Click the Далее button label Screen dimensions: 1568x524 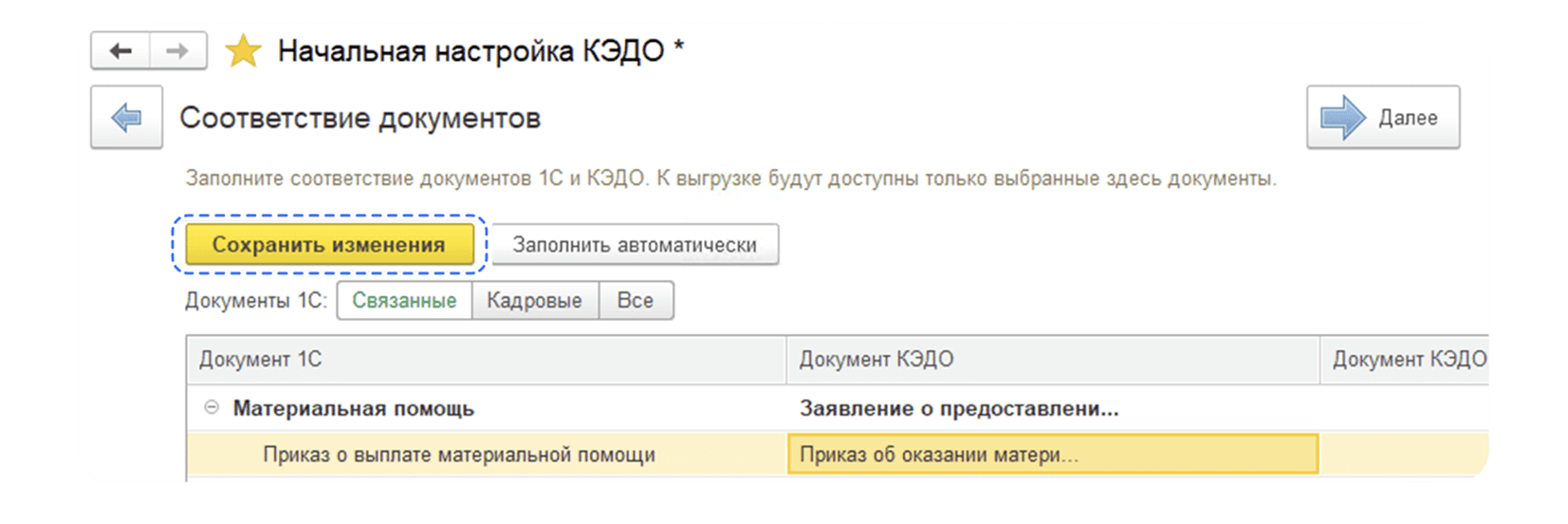tap(1408, 118)
